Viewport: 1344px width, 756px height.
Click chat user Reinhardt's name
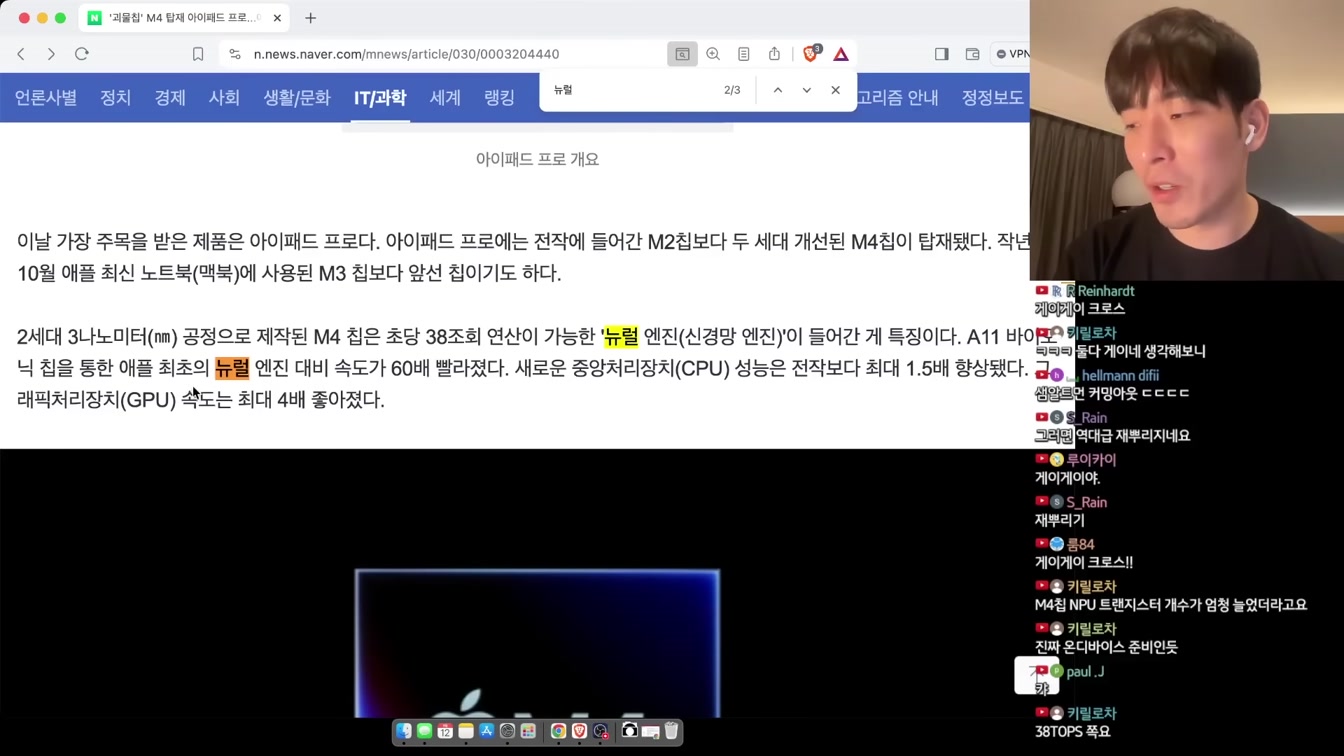coord(1105,291)
